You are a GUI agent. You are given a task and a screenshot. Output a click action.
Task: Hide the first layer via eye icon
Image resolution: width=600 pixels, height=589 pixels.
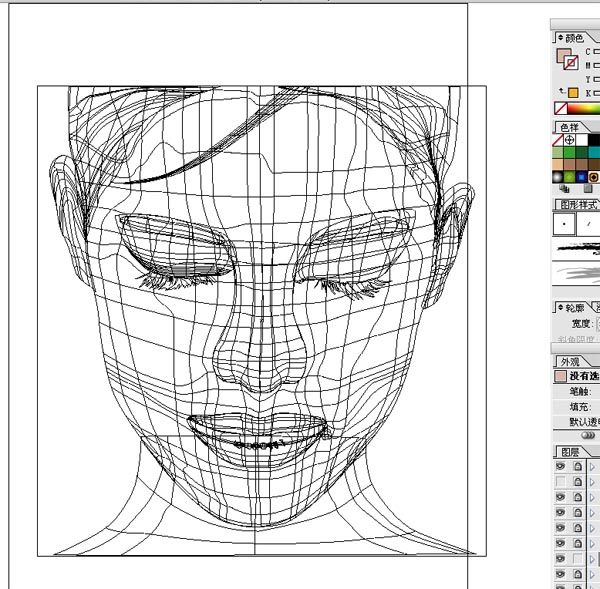(561, 467)
